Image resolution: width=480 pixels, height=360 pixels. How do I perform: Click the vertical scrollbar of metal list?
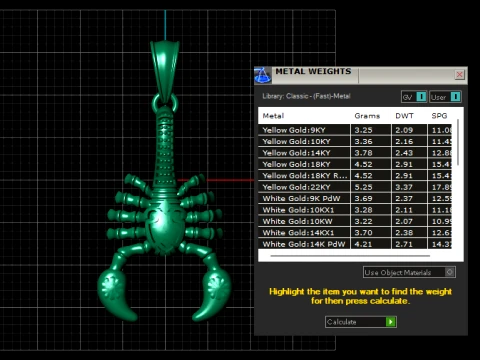[458, 142]
